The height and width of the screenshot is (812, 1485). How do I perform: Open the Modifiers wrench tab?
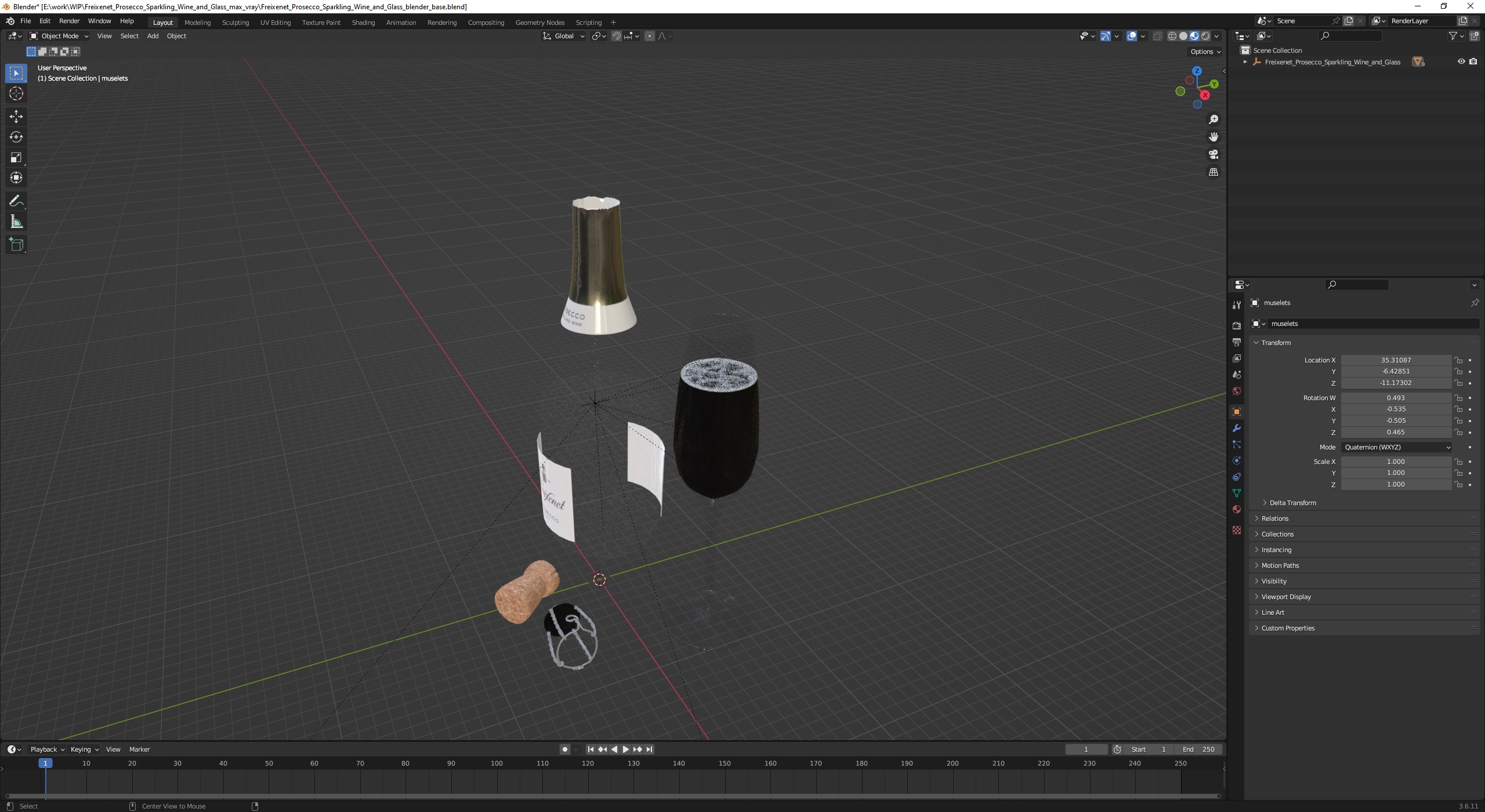1237,428
